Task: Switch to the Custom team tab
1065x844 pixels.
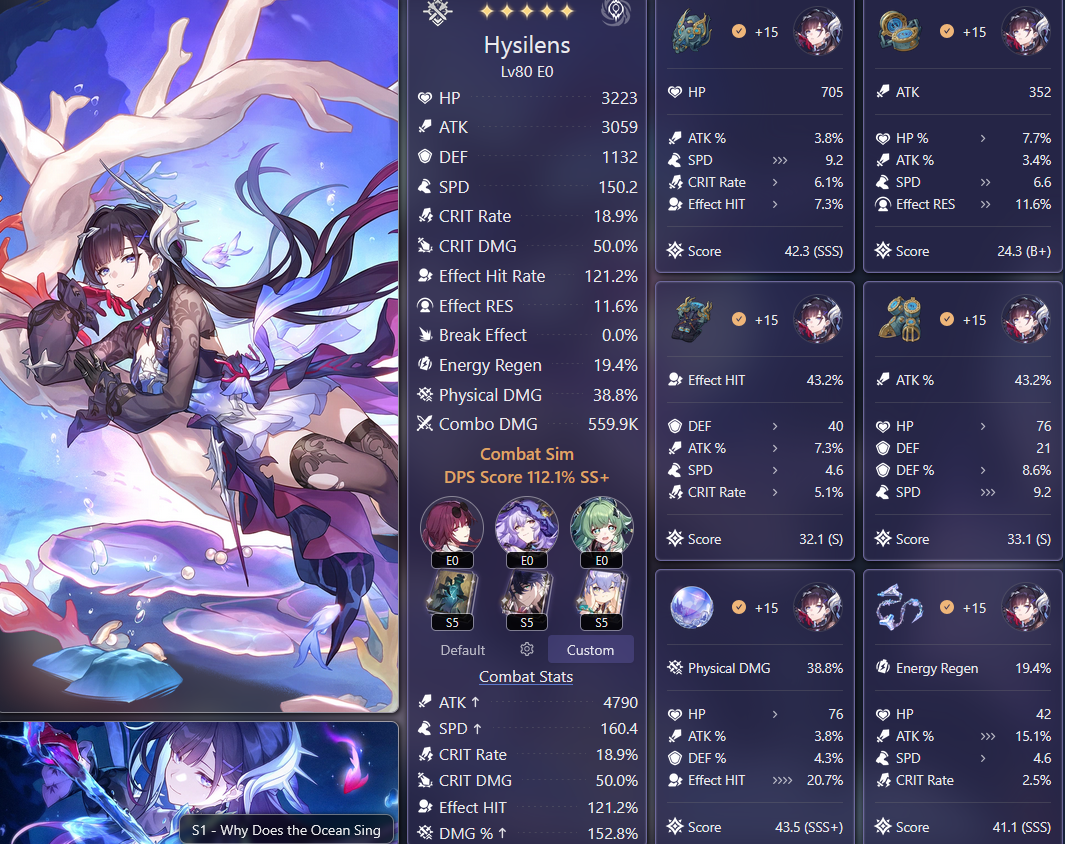Action: [590, 650]
